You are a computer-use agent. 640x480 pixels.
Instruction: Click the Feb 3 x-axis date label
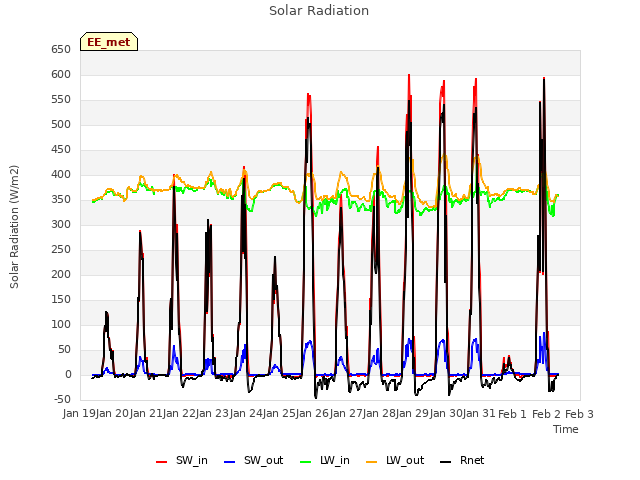coord(579,414)
